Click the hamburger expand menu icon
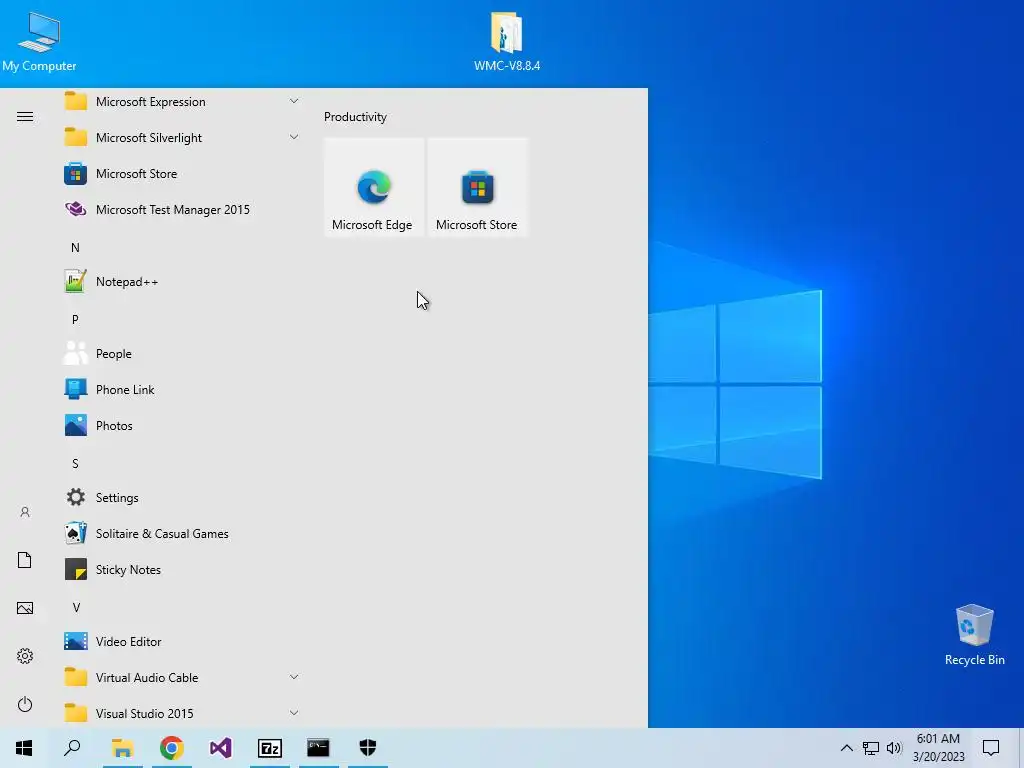This screenshot has height=768, width=1024. click(25, 117)
